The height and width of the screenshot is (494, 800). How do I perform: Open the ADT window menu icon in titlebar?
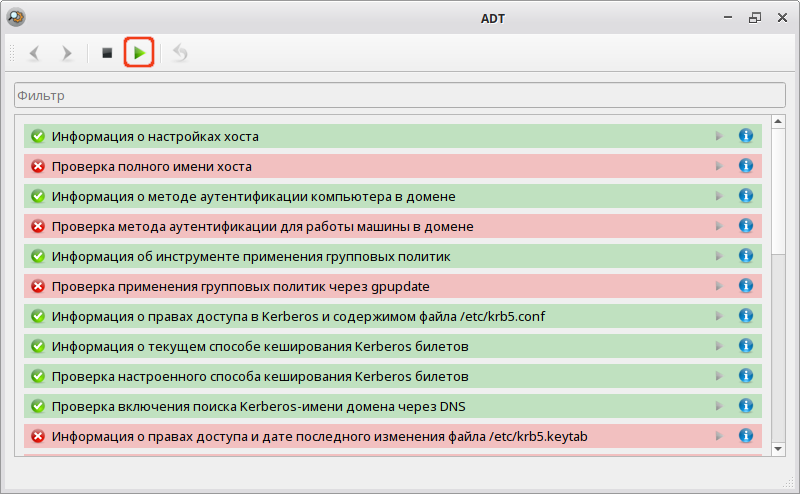[x=15, y=17]
